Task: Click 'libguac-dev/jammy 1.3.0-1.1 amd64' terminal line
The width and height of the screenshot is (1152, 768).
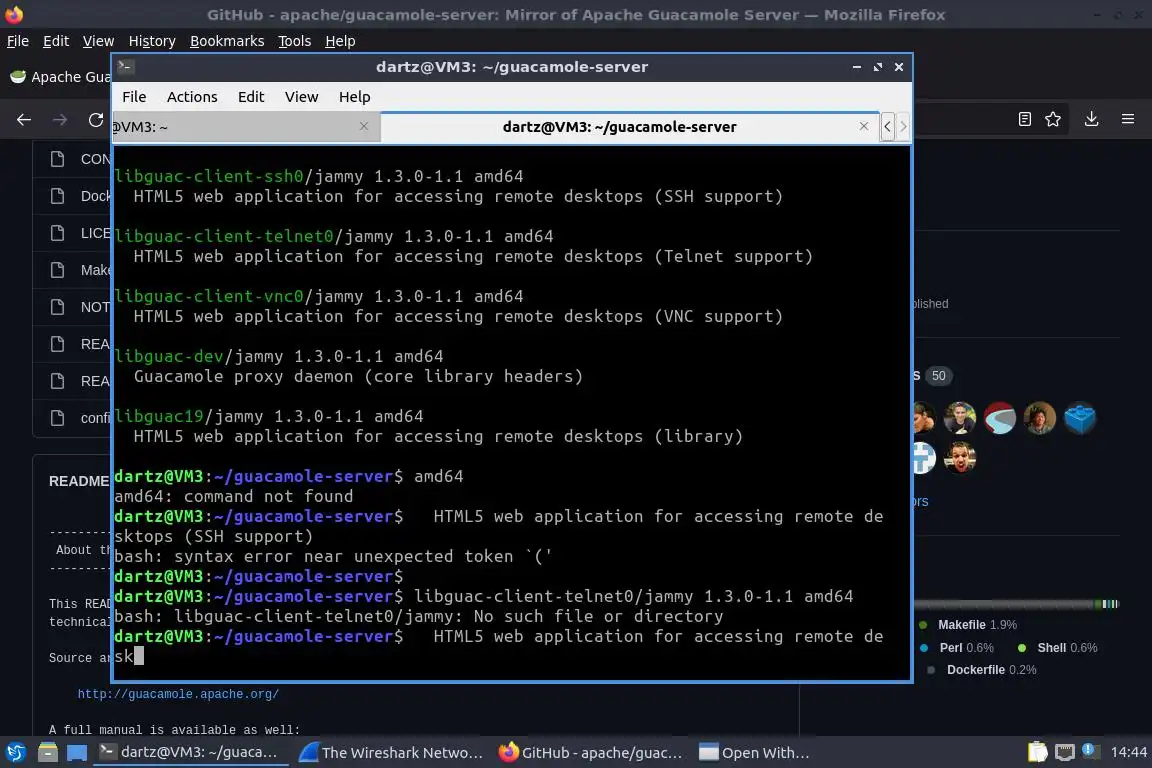Action: [x=279, y=356]
